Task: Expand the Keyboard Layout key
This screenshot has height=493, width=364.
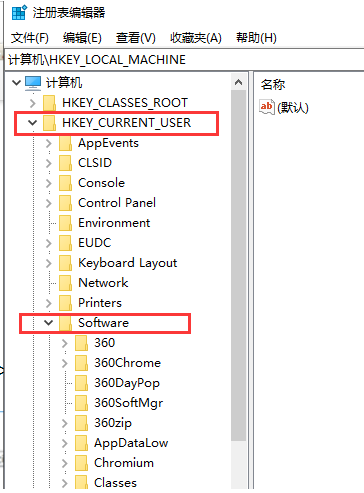Action: (x=49, y=263)
